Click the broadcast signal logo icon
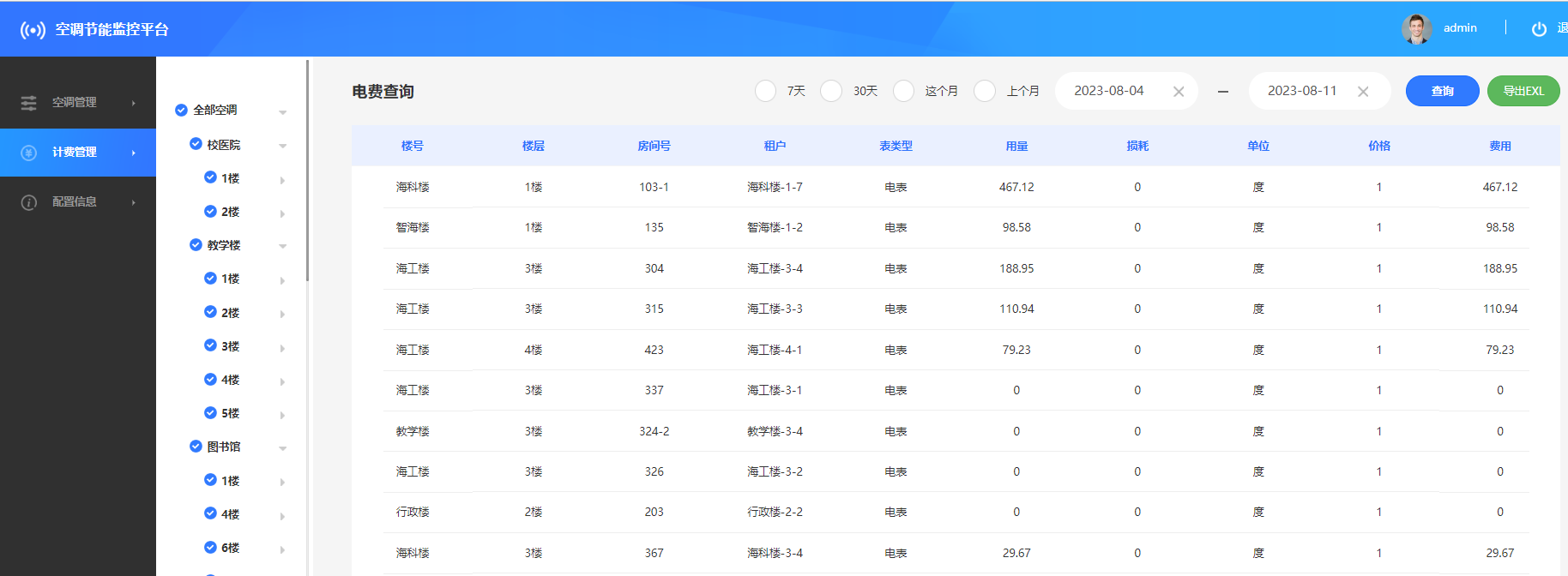 click(33, 30)
